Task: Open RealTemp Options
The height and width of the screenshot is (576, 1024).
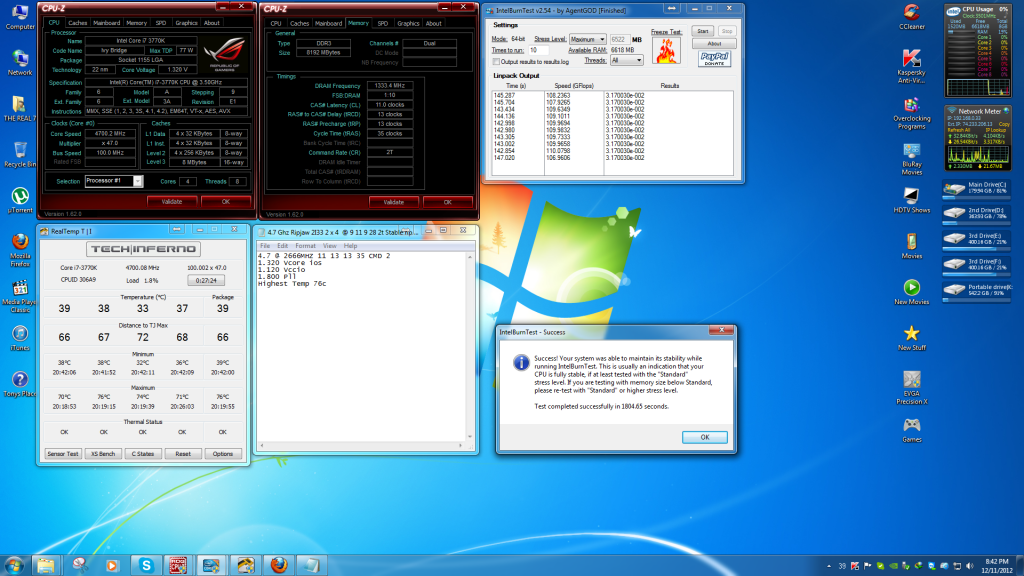Action: click(x=223, y=454)
